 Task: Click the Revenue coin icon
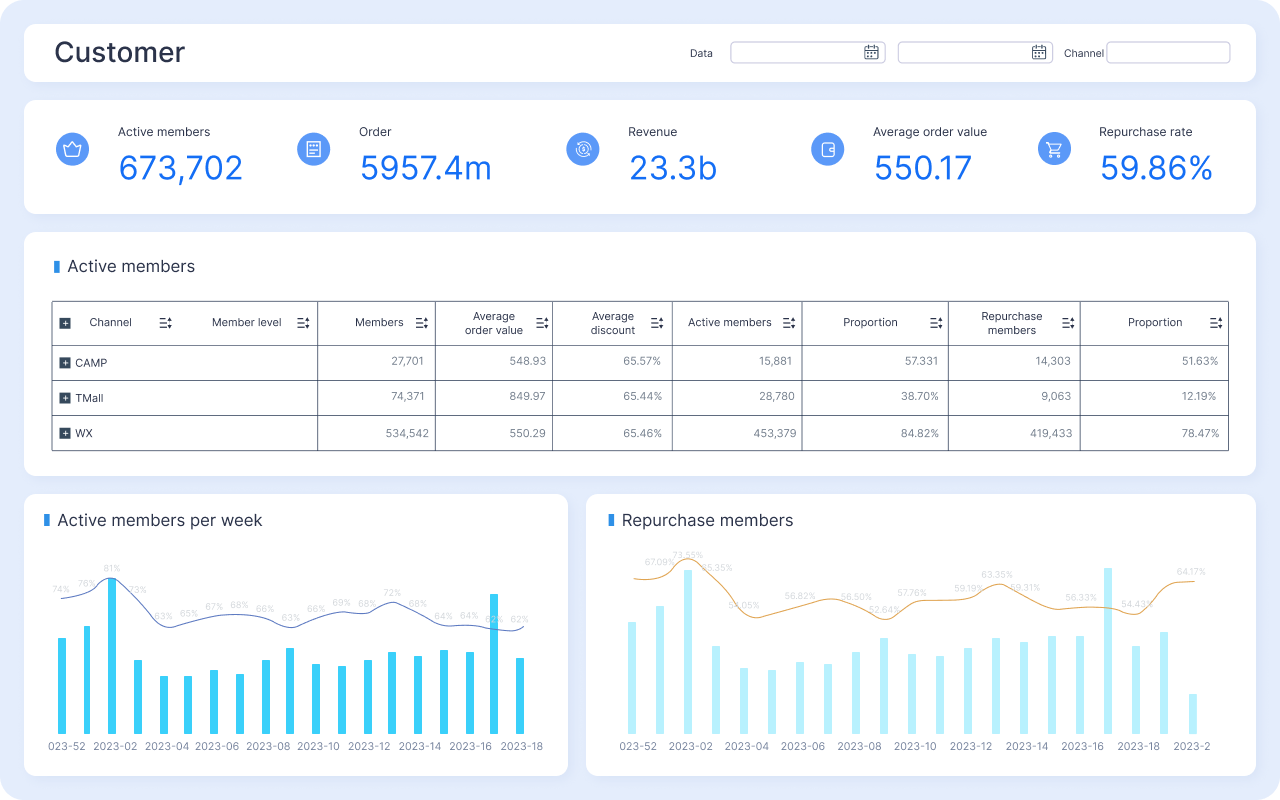(582, 149)
